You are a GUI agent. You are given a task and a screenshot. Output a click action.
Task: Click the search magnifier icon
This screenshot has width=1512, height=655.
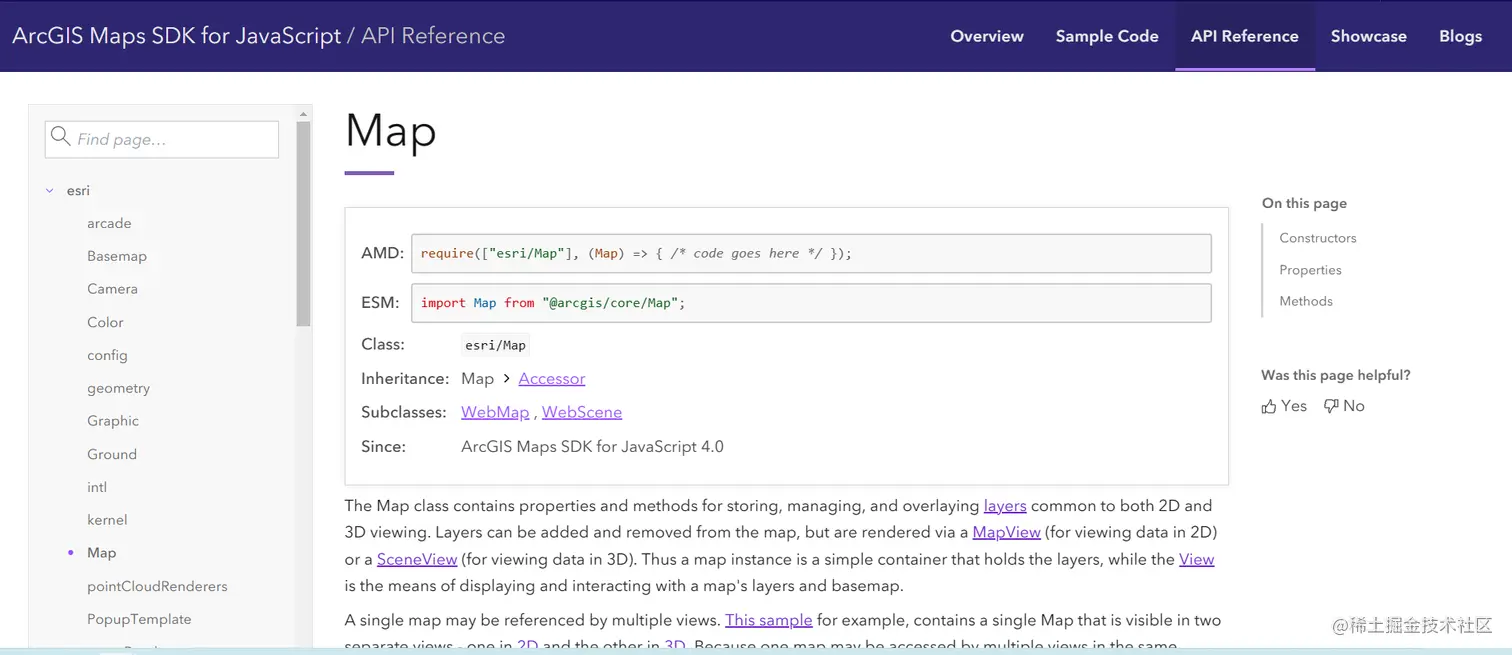click(61, 137)
